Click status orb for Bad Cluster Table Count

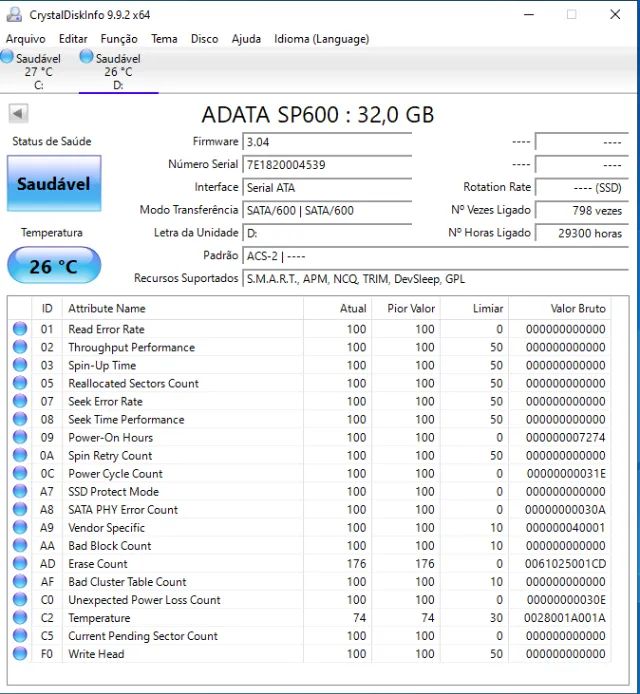pyautogui.click(x=20, y=582)
